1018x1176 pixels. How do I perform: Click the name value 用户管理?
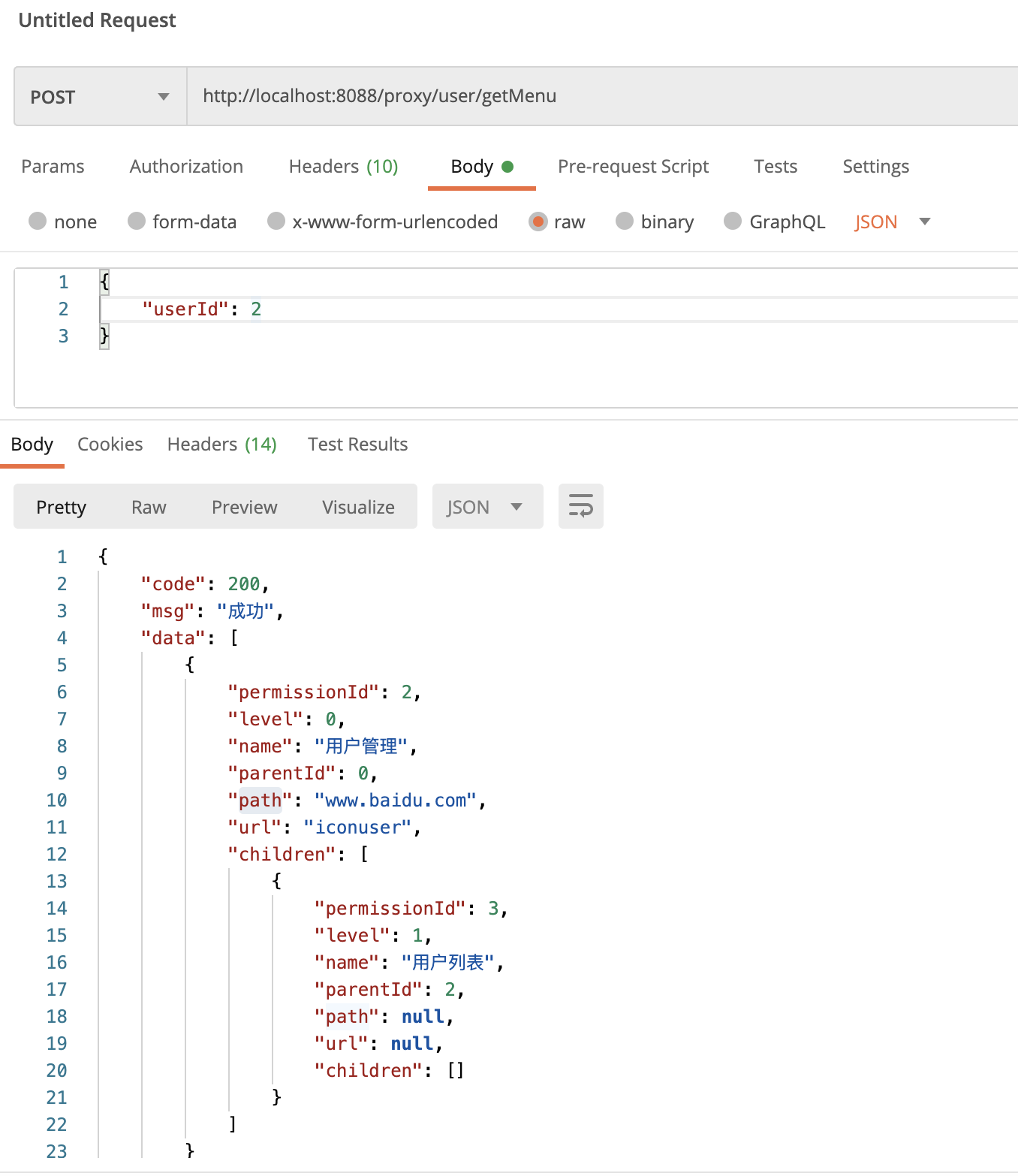point(360,746)
